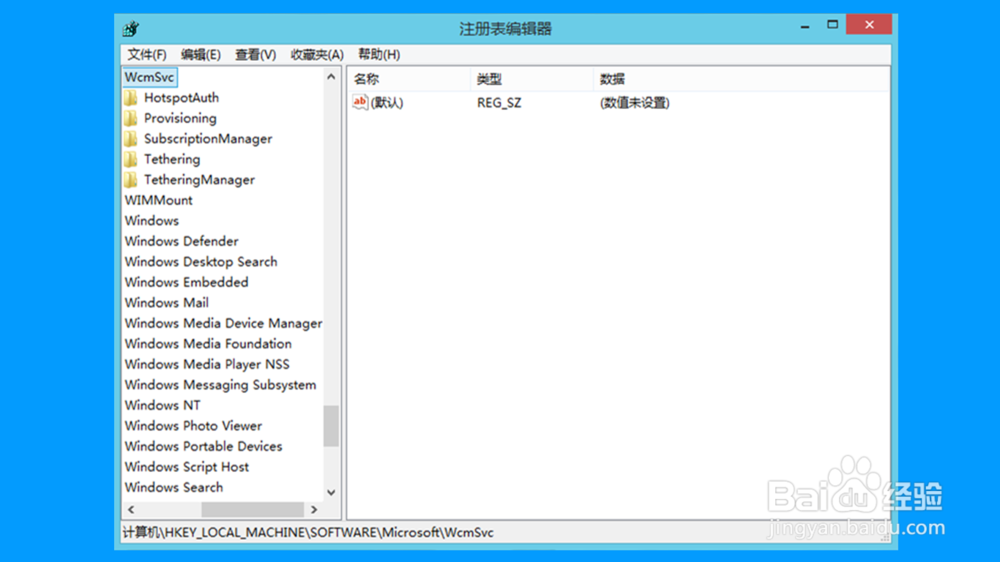Image resolution: width=1000 pixels, height=562 pixels.
Task: Select the Windows key
Action: pyautogui.click(x=152, y=221)
